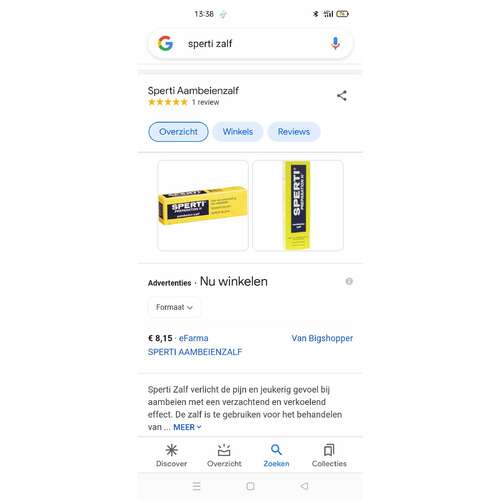The width and height of the screenshot is (500, 500).
Task: Share the Sperti Aambeienzalf product
Action: pos(342,96)
